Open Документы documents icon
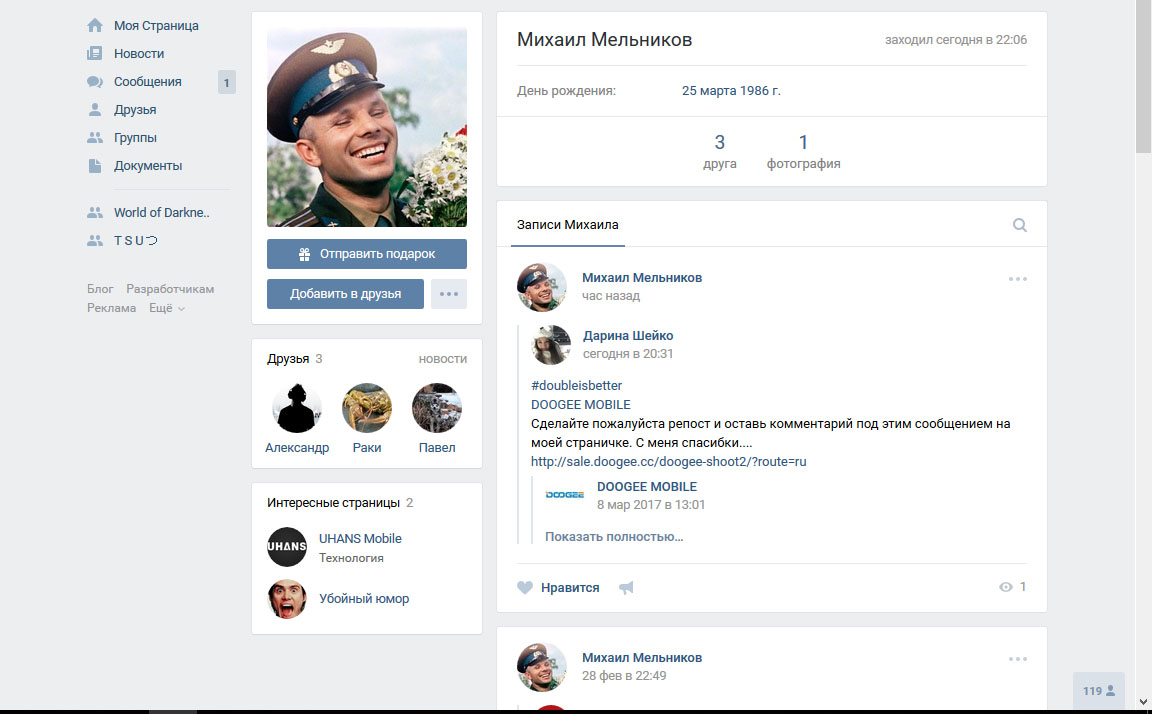The image size is (1152, 714). (95, 166)
